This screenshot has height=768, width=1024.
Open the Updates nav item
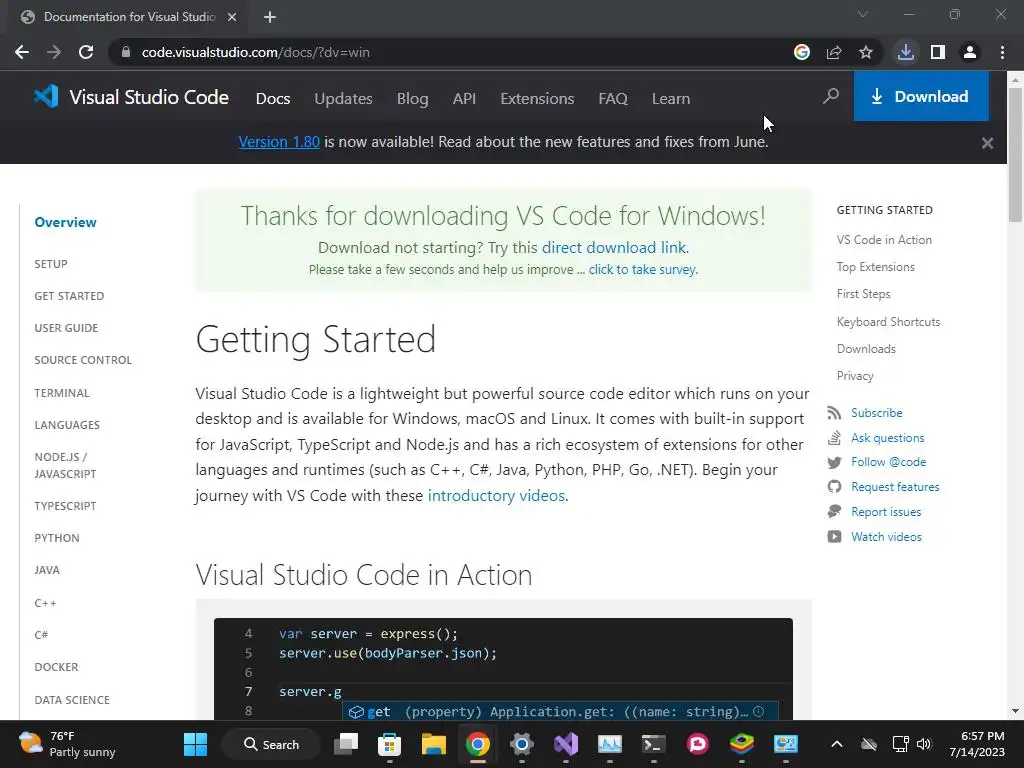click(344, 99)
